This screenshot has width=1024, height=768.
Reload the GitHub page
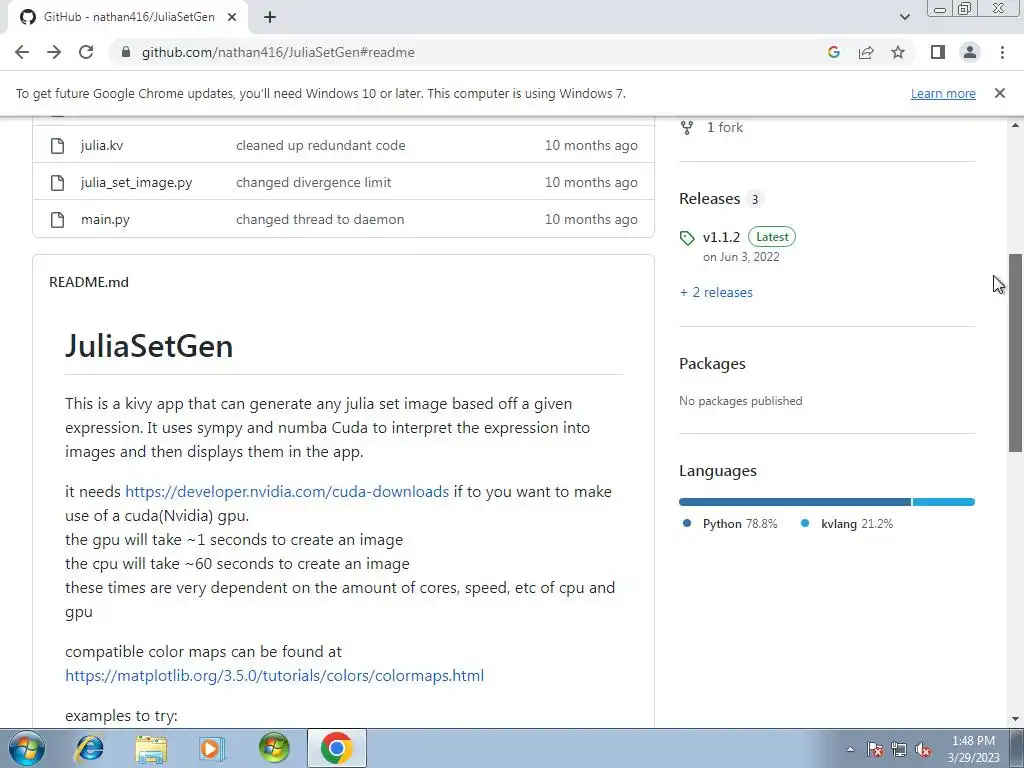click(x=86, y=52)
